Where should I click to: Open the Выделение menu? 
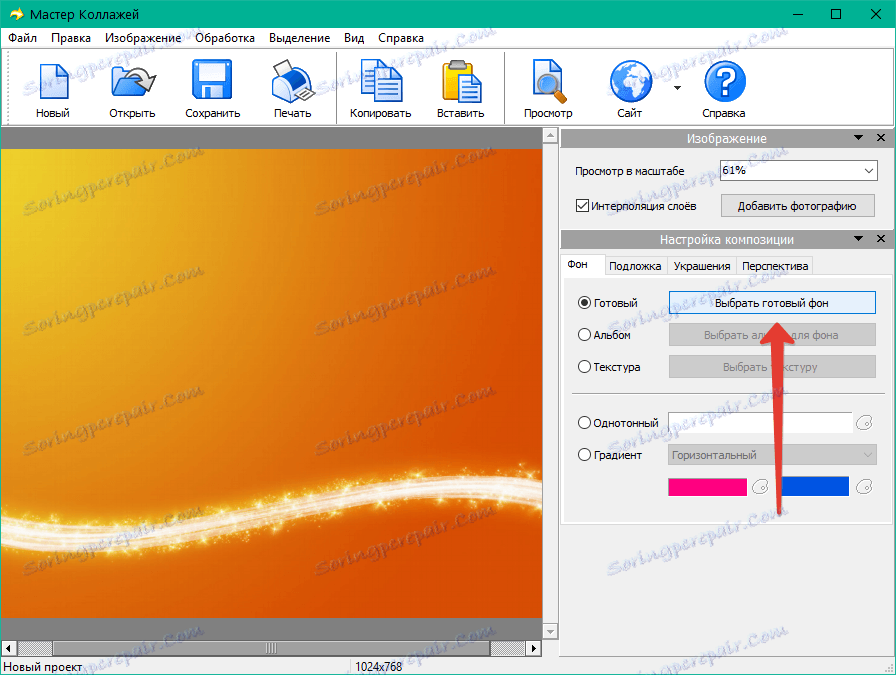tap(299, 38)
